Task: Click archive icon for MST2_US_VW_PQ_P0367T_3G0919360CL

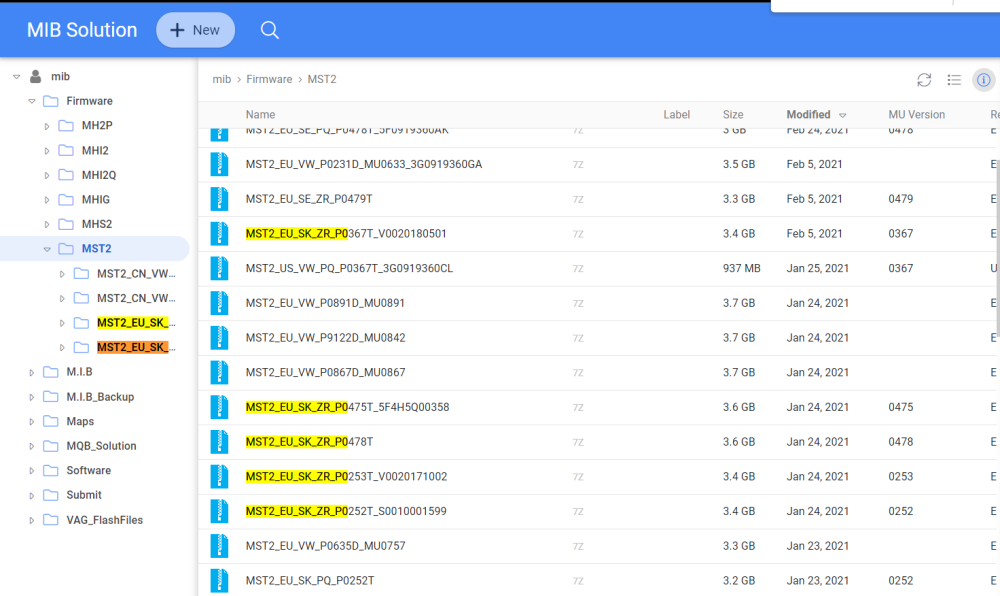Action: tap(219, 268)
